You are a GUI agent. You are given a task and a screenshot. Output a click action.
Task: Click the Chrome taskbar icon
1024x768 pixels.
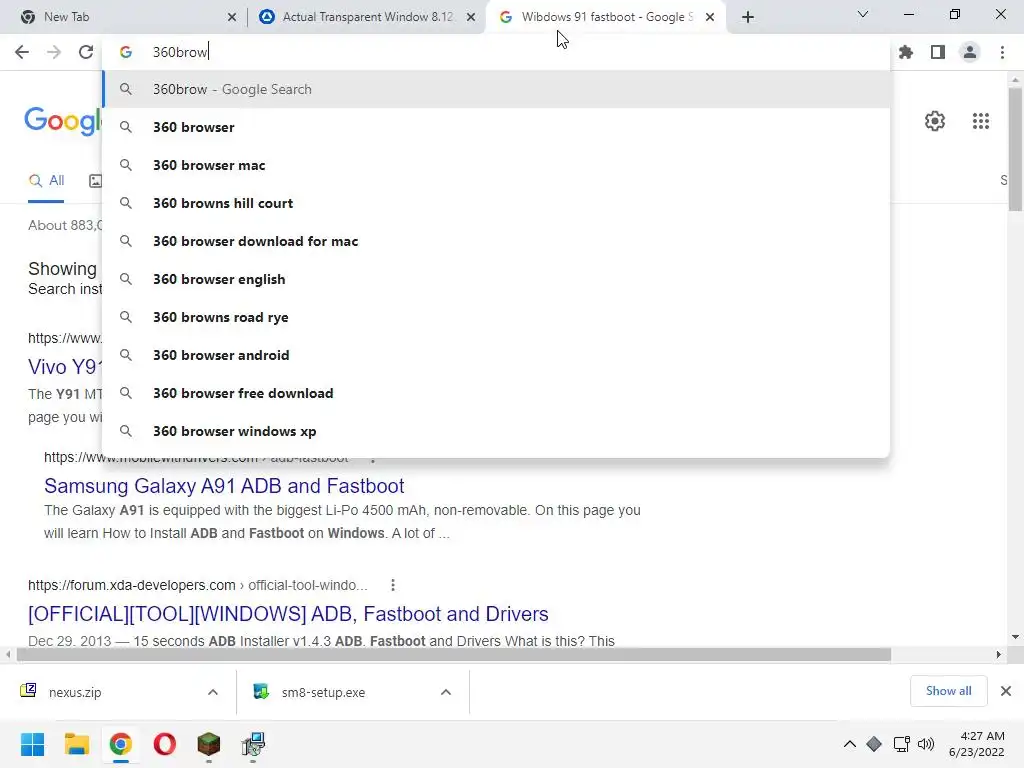click(121, 744)
